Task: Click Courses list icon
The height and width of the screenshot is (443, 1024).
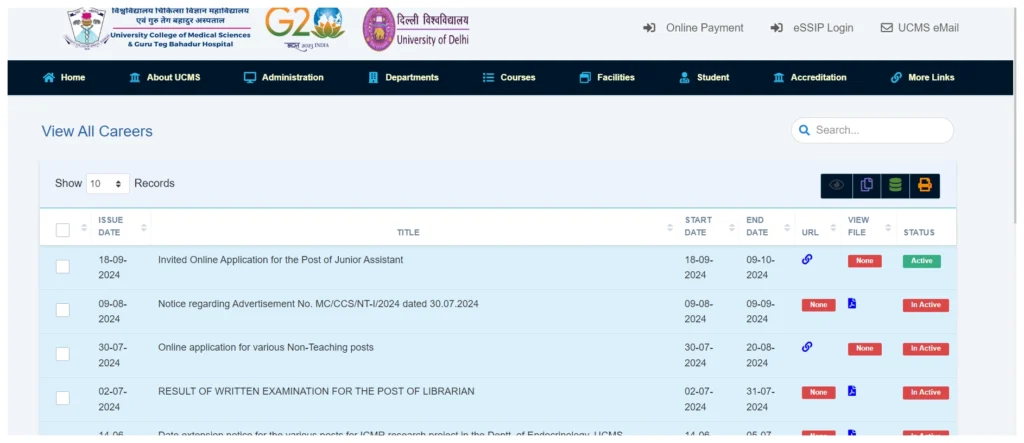Action: (488, 77)
